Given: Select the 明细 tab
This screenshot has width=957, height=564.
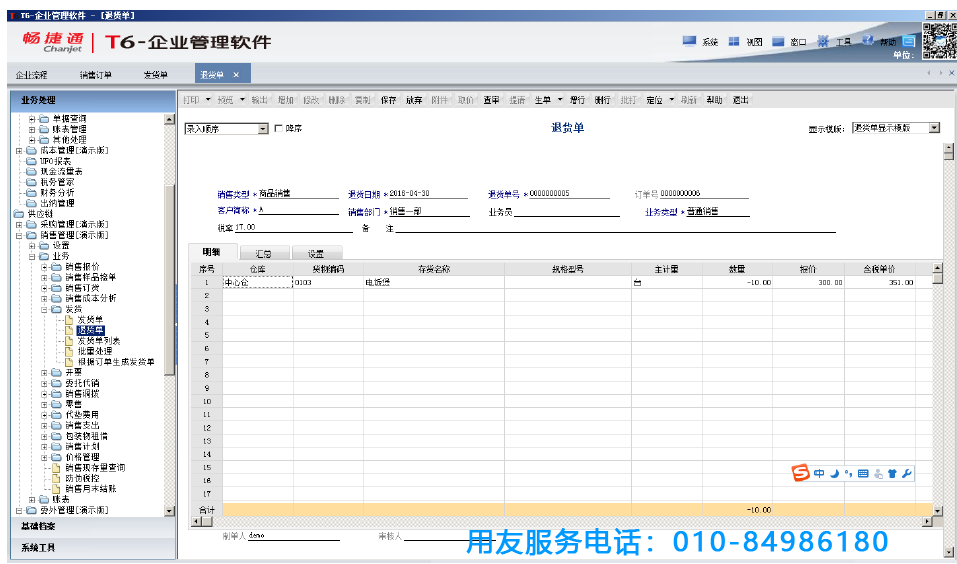Looking at the screenshot, I should (x=212, y=252).
